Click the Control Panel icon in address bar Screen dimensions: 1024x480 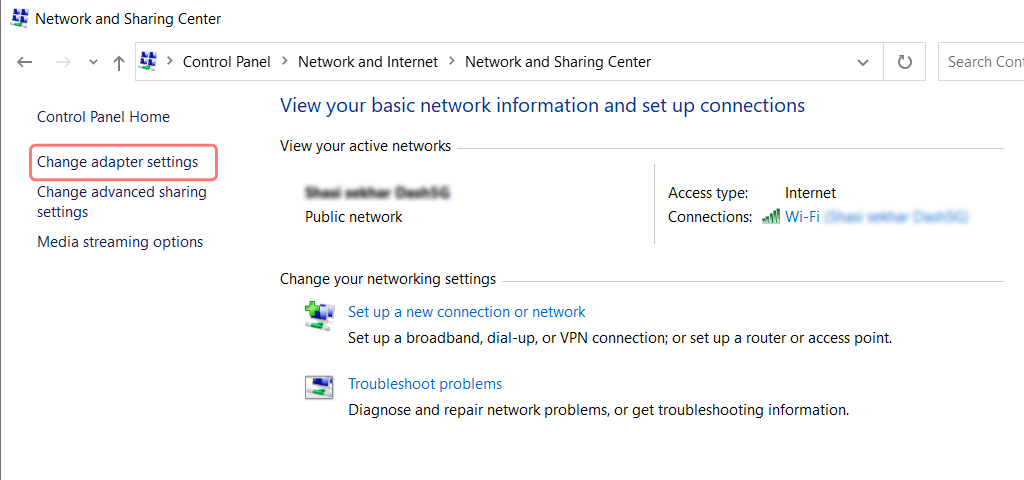149,62
